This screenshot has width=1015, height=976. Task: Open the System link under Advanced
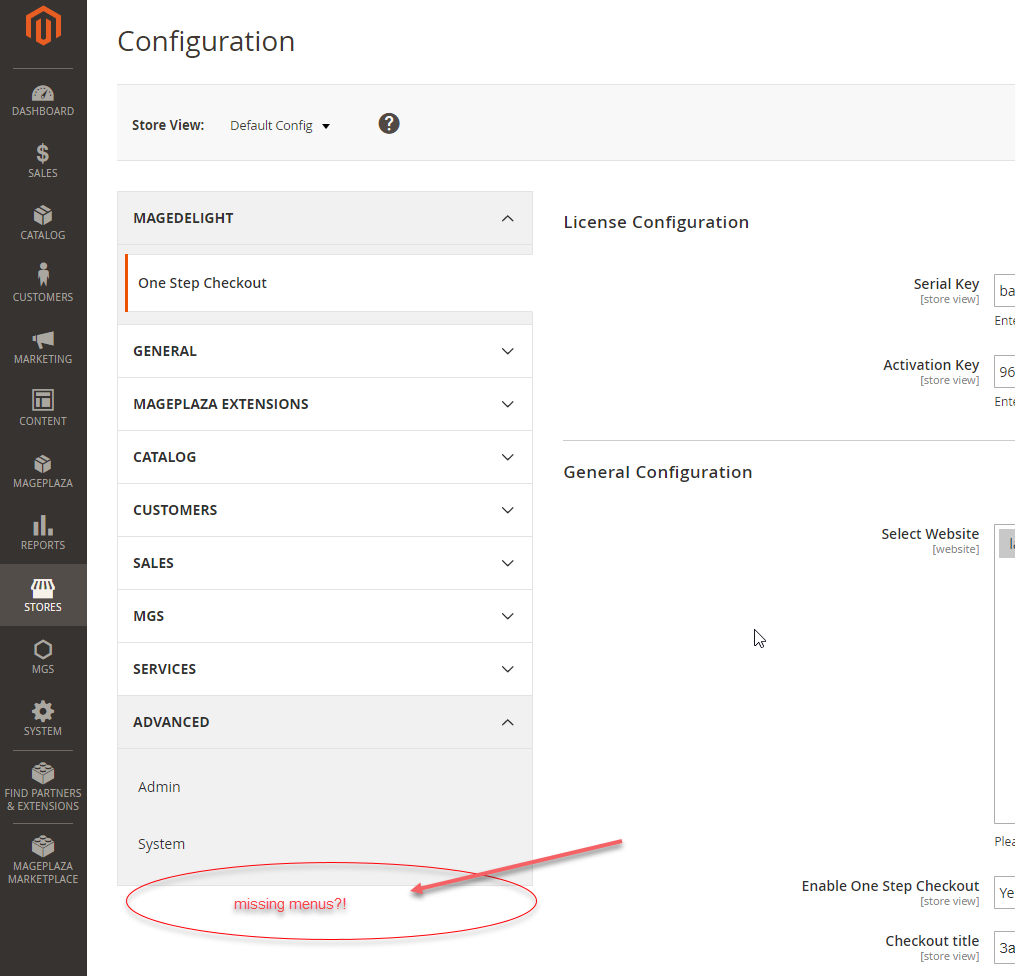tap(161, 843)
